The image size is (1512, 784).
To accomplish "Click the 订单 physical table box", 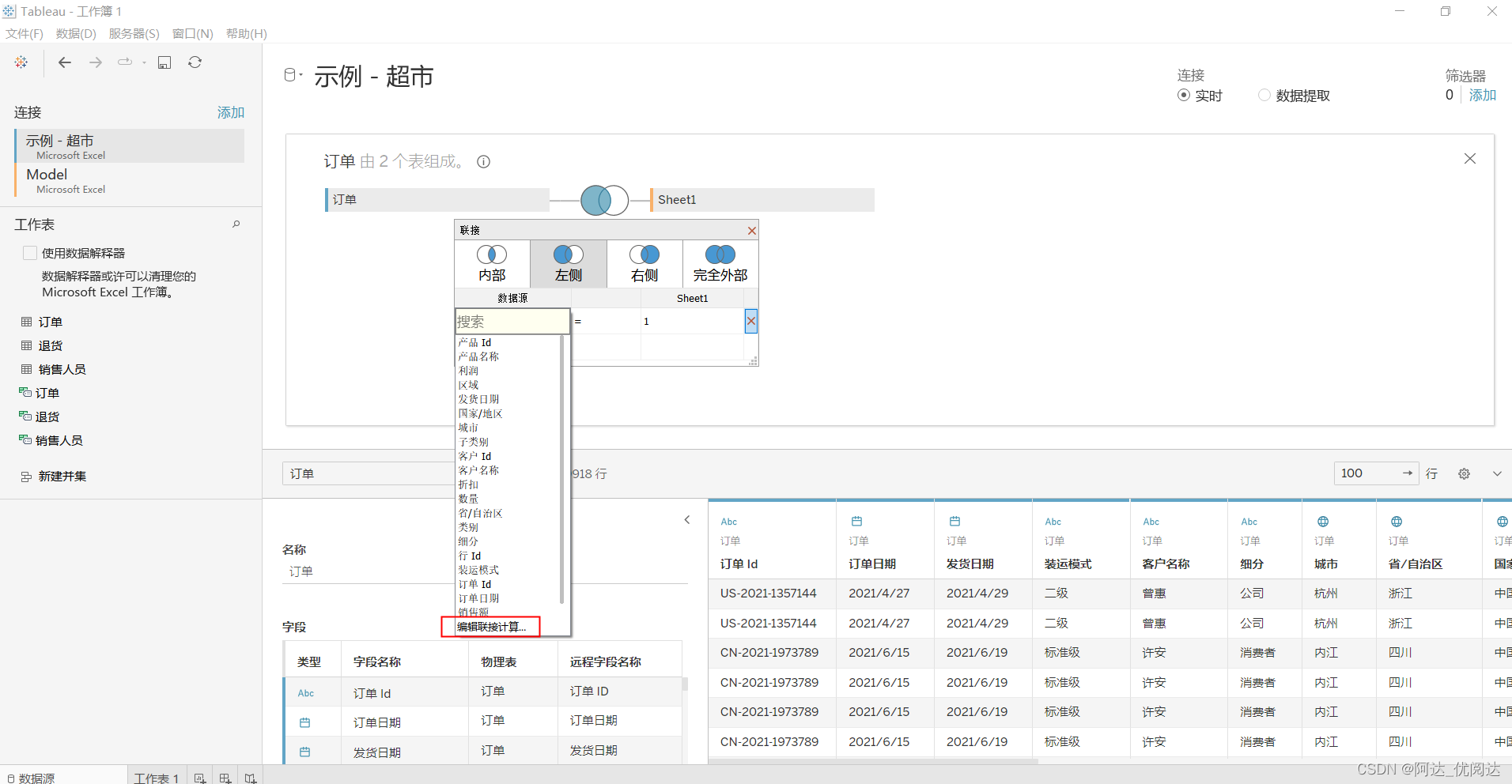I will [x=437, y=200].
